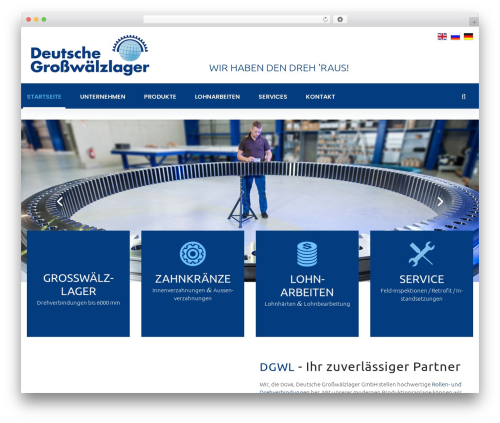The width and height of the screenshot is (500, 423).
Task: Open the Unternehmen menu item
Action: click(103, 97)
